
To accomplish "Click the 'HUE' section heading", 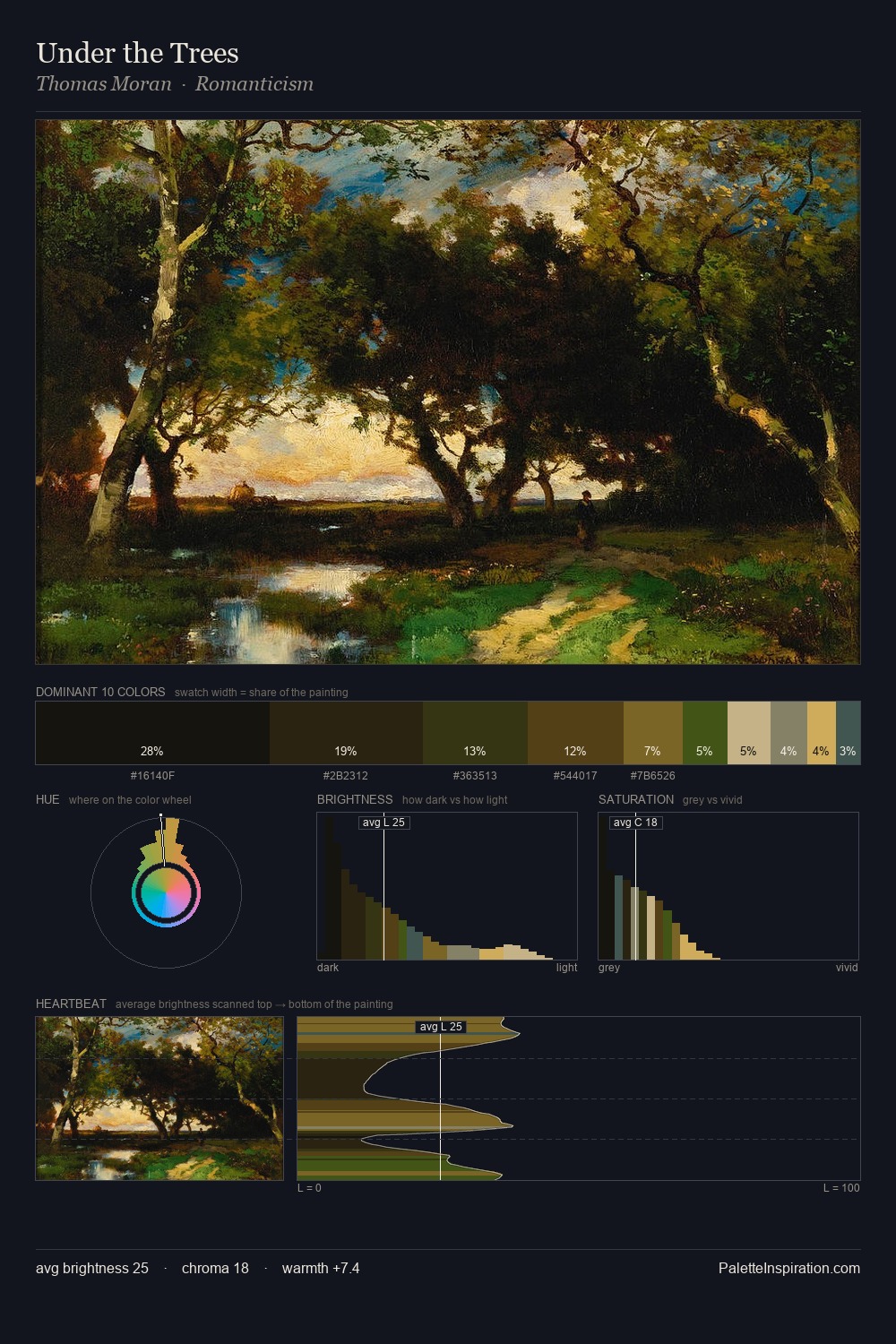I will point(47,799).
